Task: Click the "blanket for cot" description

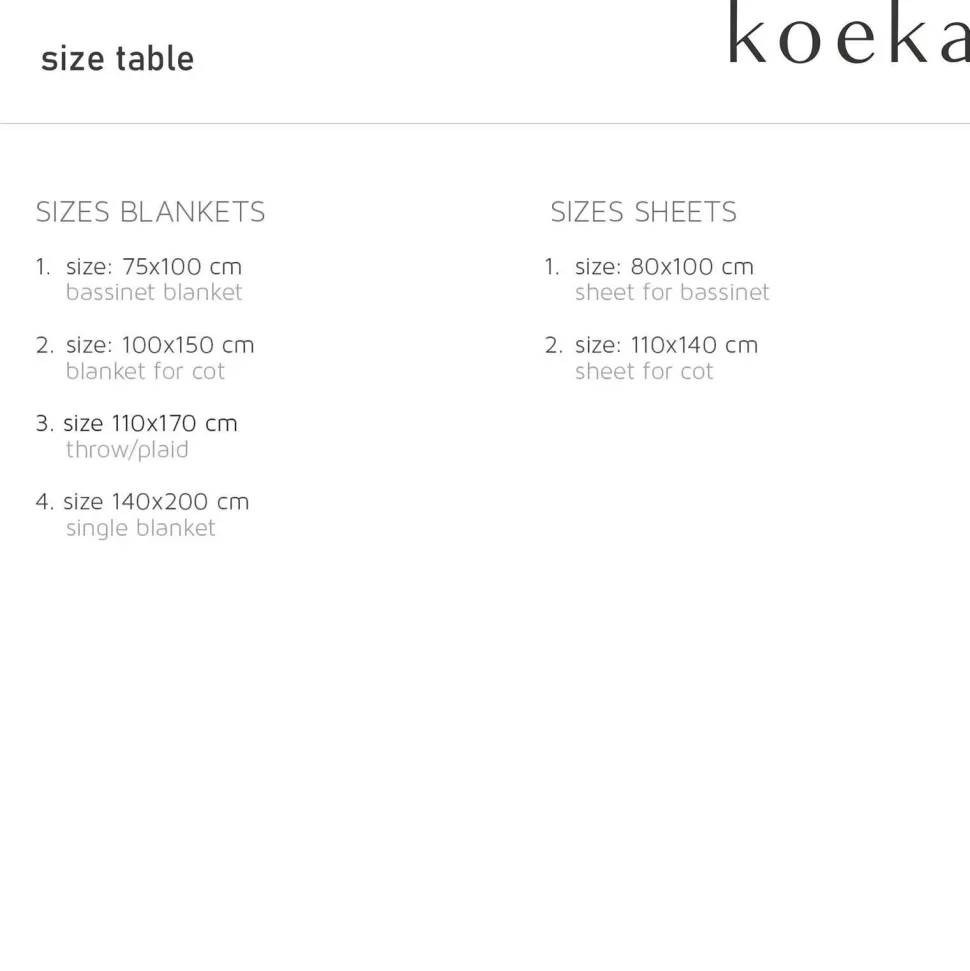Action: 145,371
